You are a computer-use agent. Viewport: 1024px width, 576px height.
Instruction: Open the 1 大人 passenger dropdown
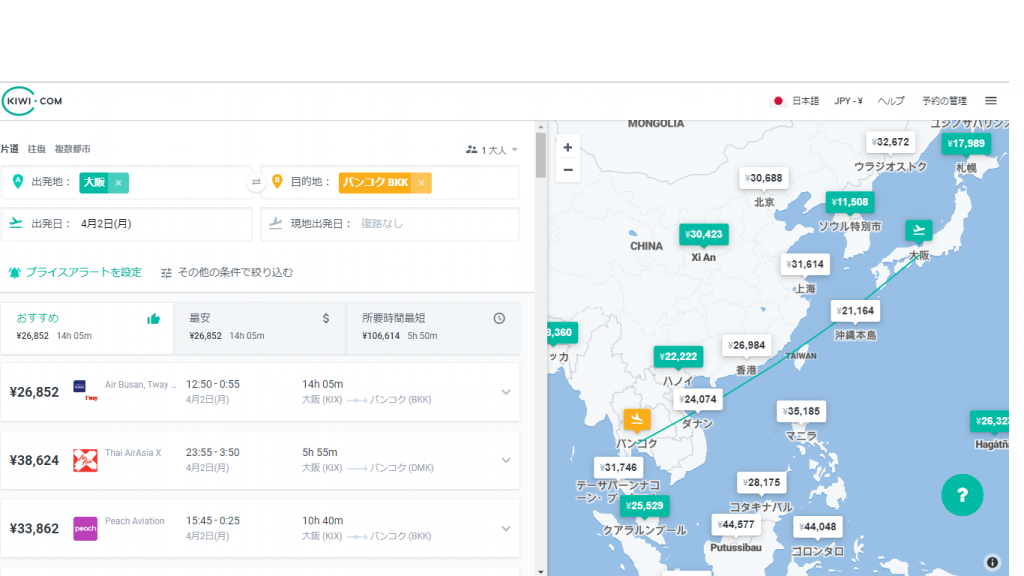[492, 150]
